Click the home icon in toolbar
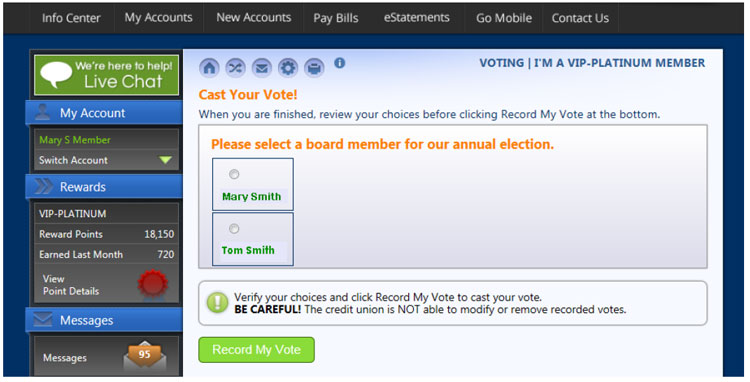 (x=209, y=68)
